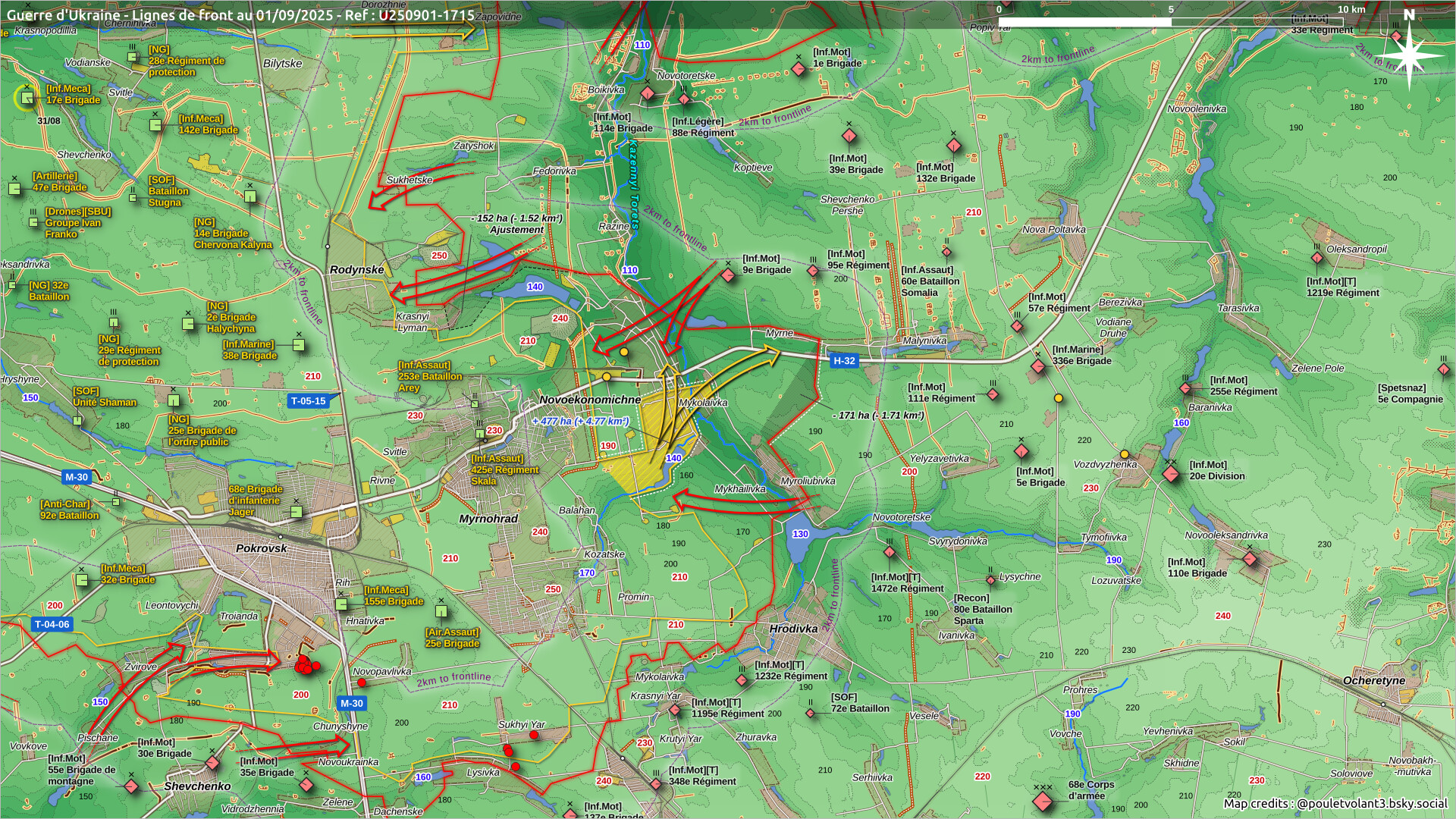Select the 25e Brigade Air Assault green marker
Image resolution: width=1456 pixels, height=819 pixels.
pos(441,611)
